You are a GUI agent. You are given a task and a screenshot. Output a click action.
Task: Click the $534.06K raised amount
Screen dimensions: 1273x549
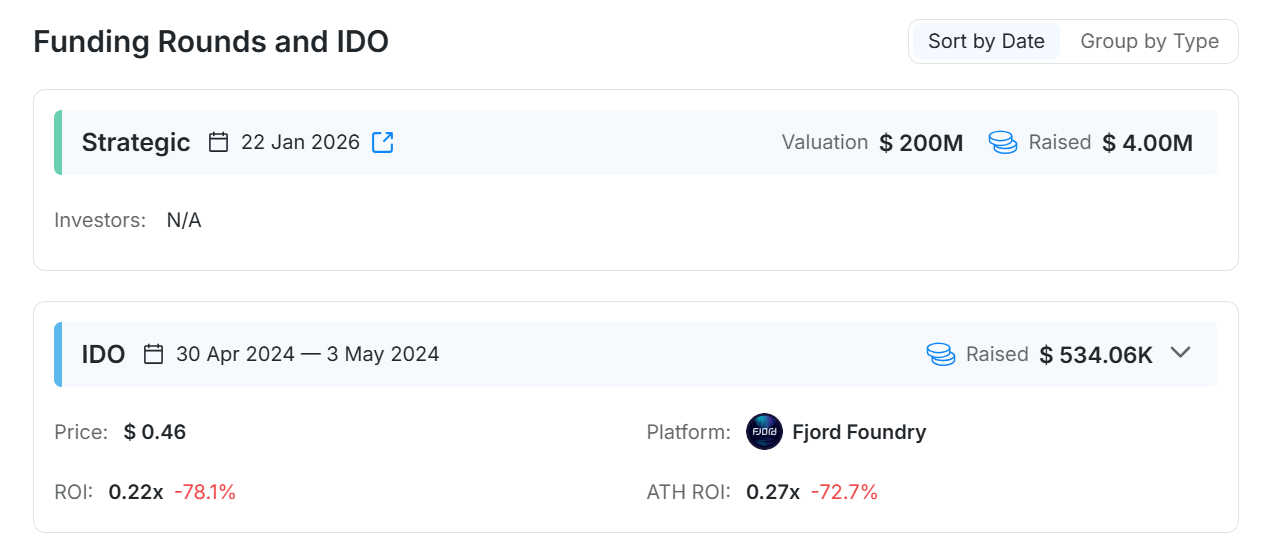point(1096,355)
